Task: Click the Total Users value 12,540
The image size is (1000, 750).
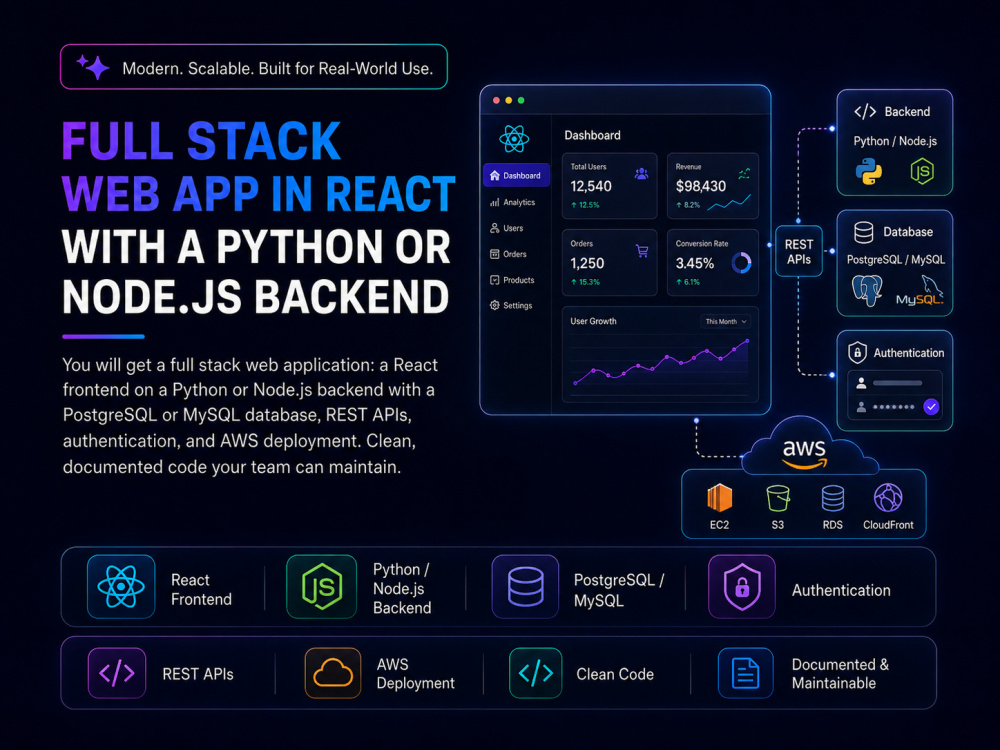Action: [591, 186]
